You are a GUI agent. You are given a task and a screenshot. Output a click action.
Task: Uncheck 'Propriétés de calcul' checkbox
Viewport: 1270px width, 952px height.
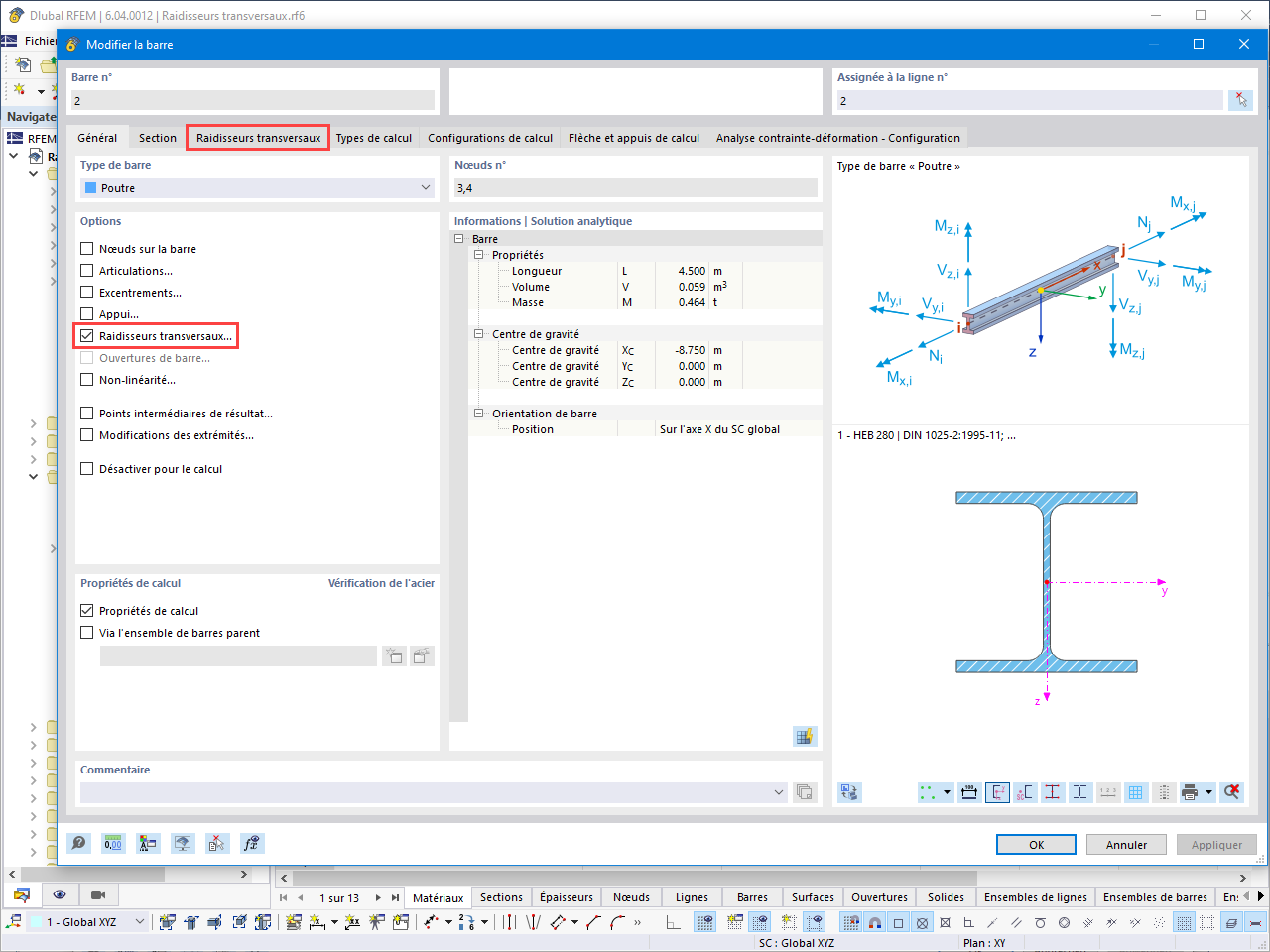click(87, 611)
